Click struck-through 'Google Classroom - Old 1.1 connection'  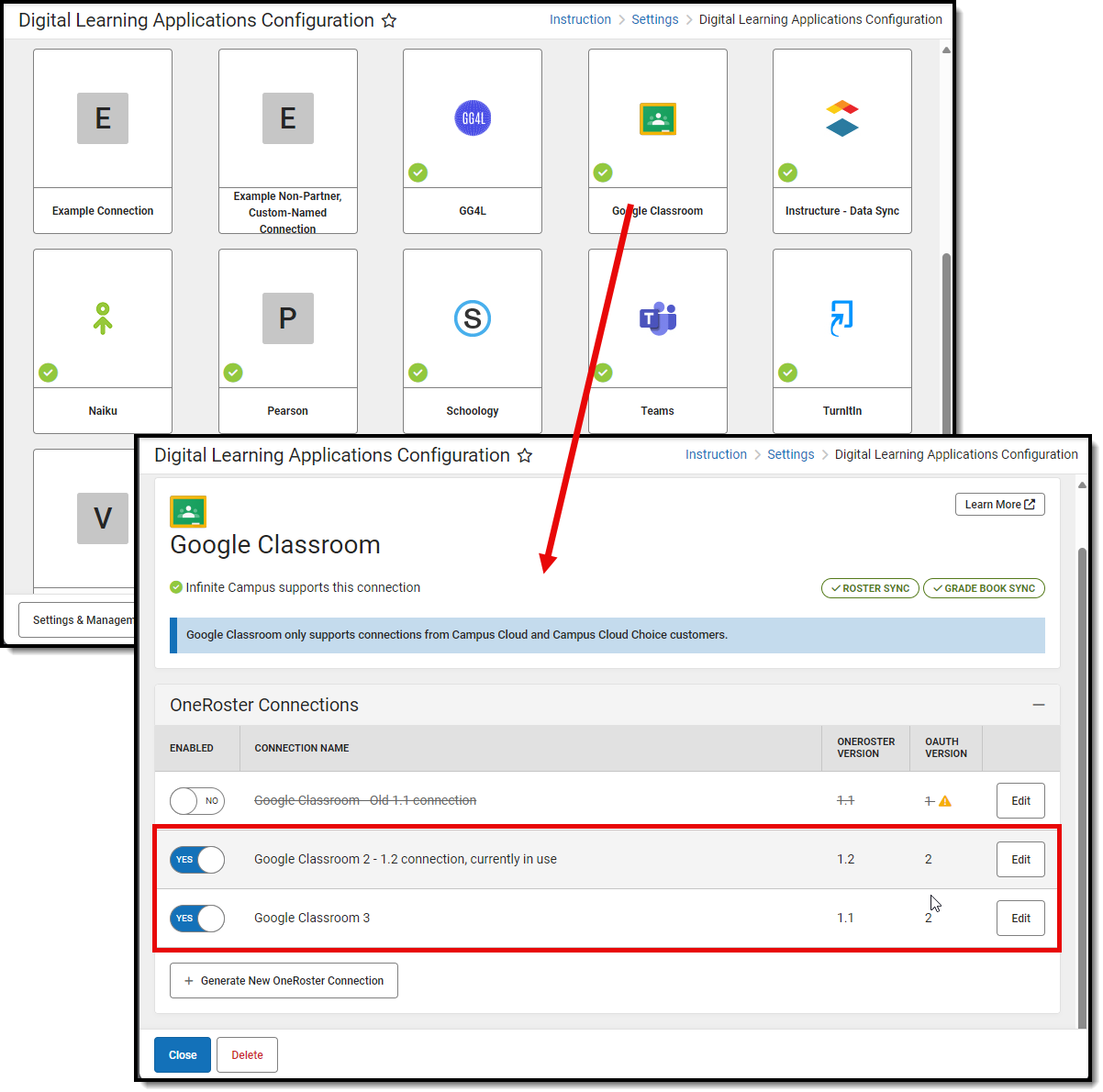[365, 800]
